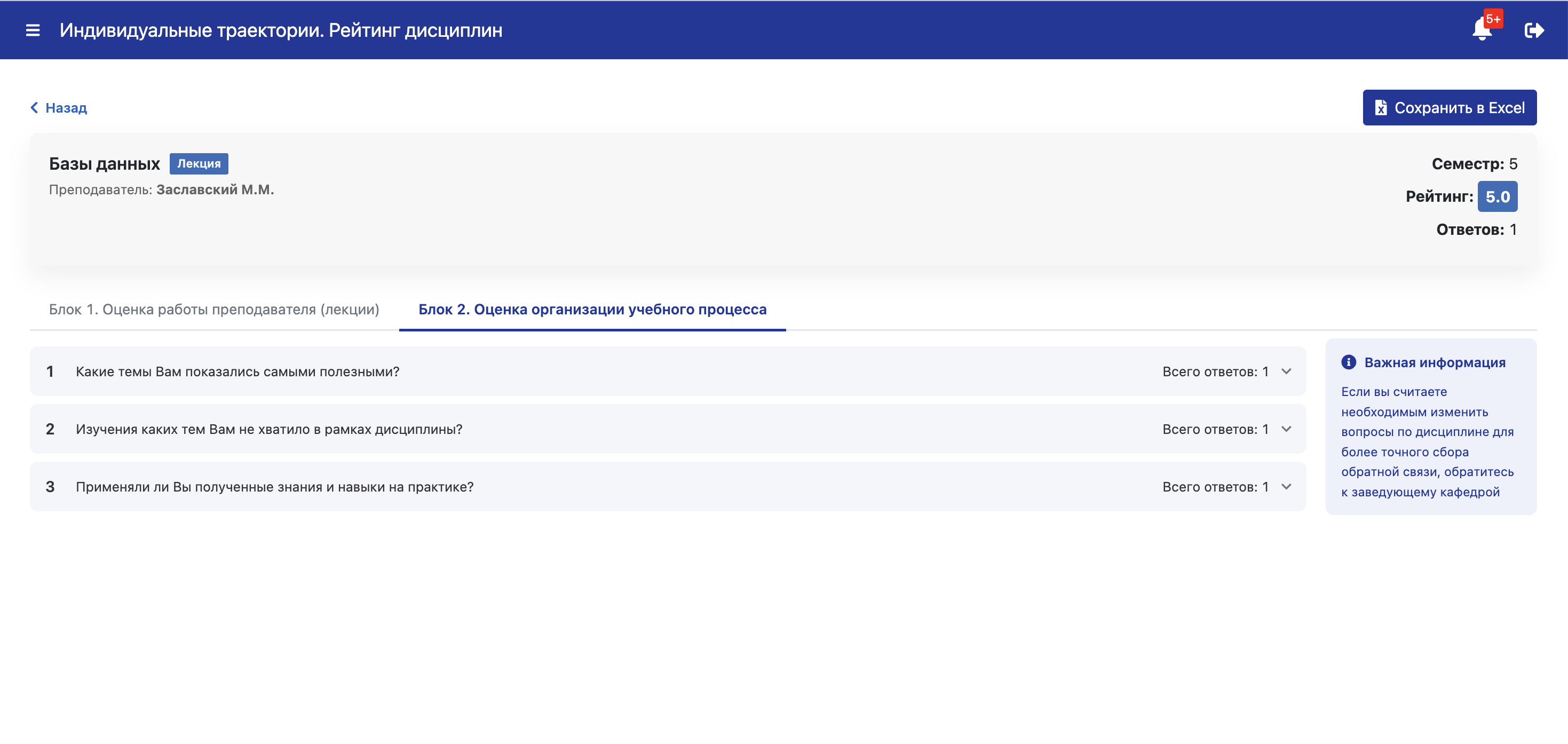
Task: Click the Excel file icon in the save button
Action: pyautogui.click(x=1381, y=108)
